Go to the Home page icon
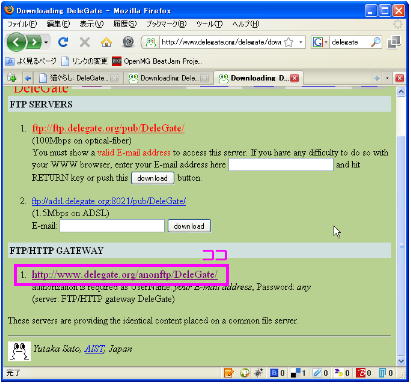 pos(106,42)
